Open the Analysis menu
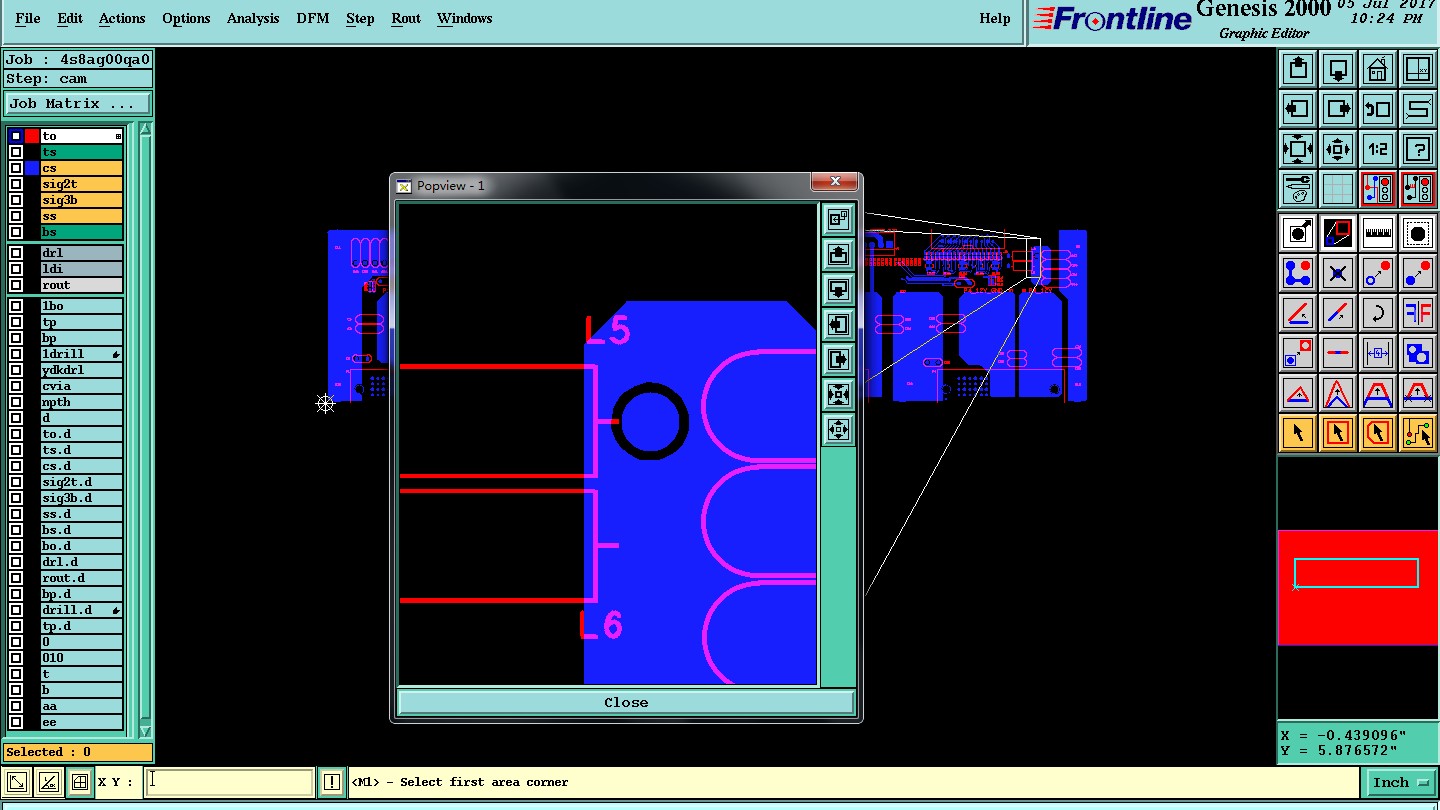 [253, 18]
